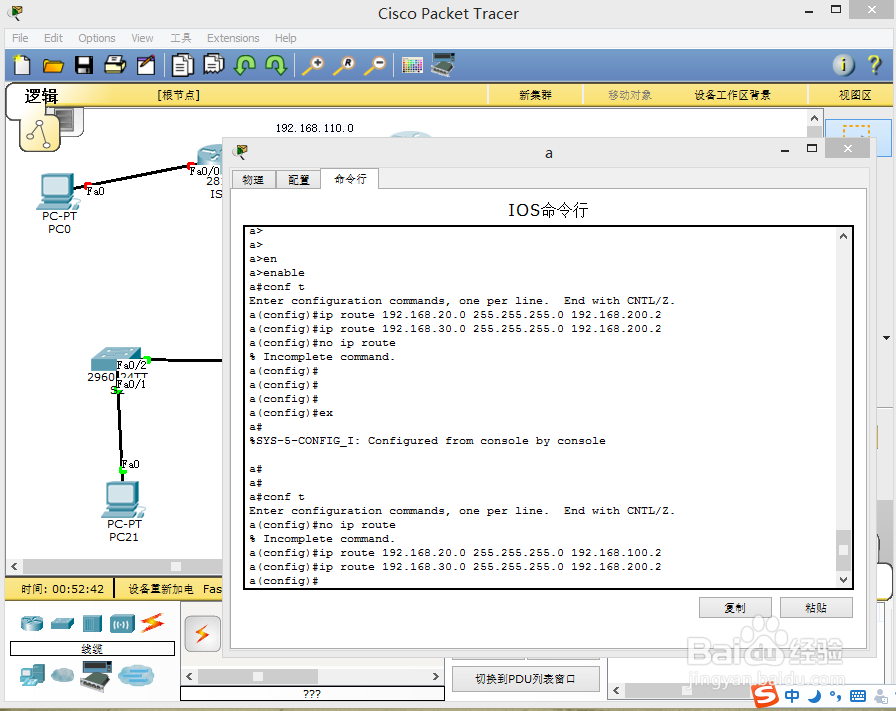This screenshot has width=896, height=711.
Task: Choose the End Devices category icon
Action: click(32, 676)
